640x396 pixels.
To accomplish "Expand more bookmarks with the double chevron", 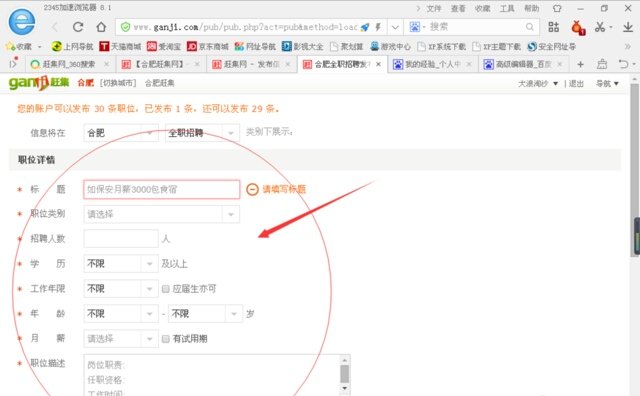I will (x=627, y=47).
